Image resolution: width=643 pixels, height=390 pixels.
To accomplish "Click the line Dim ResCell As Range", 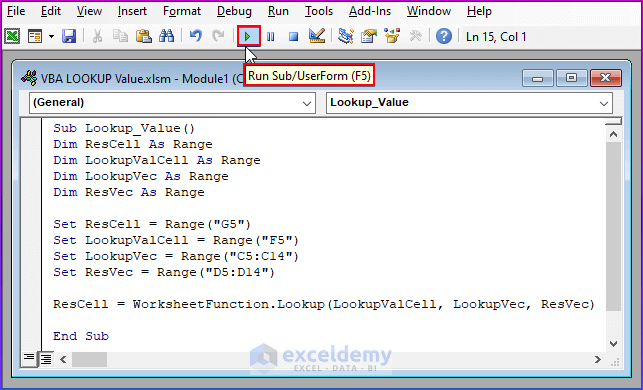I will tap(132, 144).
